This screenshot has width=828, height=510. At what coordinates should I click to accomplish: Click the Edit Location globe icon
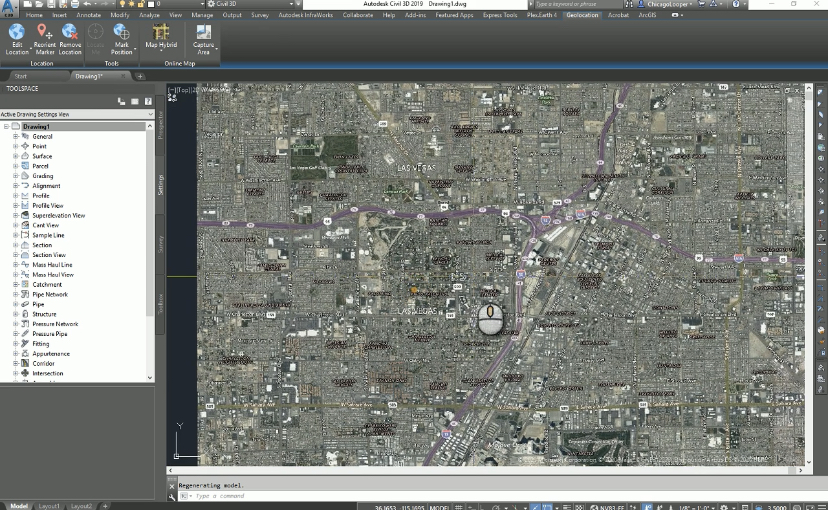click(x=17, y=33)
